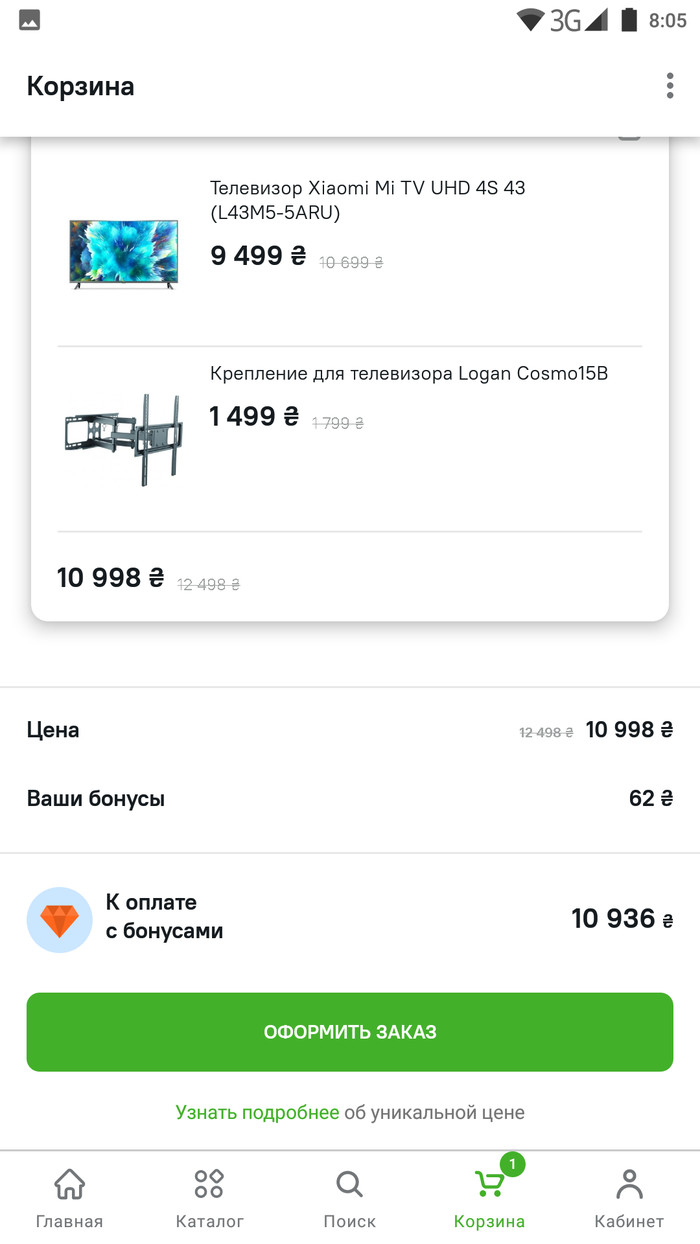Go to the Главная home tab
The image size is (700, 1244).
point(69,1198)
